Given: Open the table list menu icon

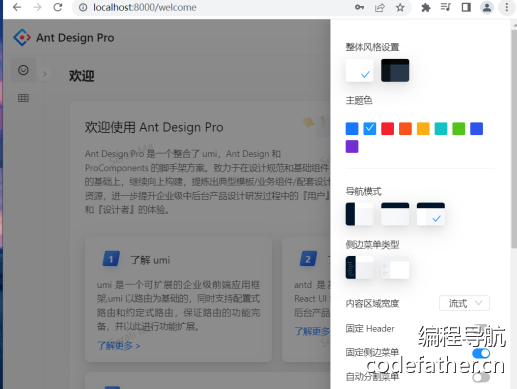Looking at the screenshot, I should pyautogui.click(x=23, y=98).
